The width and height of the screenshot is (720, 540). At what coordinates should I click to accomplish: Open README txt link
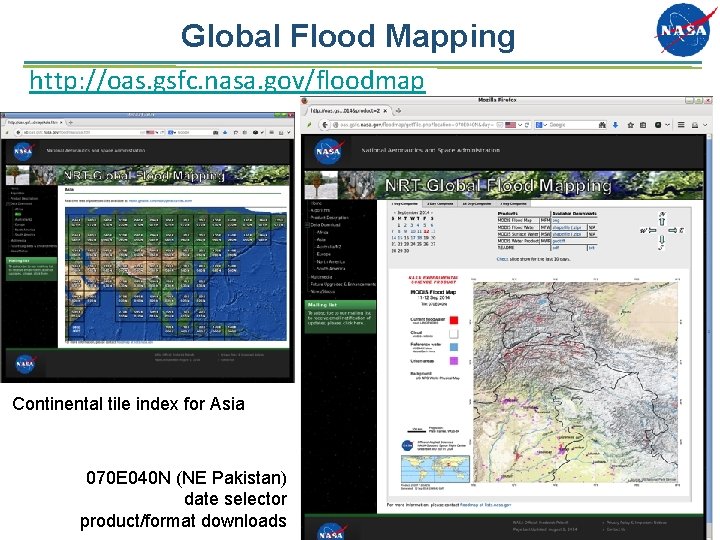coord(591,248)
